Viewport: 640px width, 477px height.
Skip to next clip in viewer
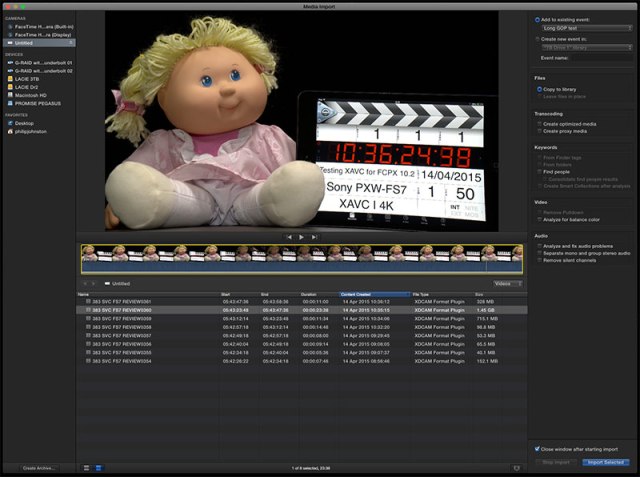click(x=314, y=237)
